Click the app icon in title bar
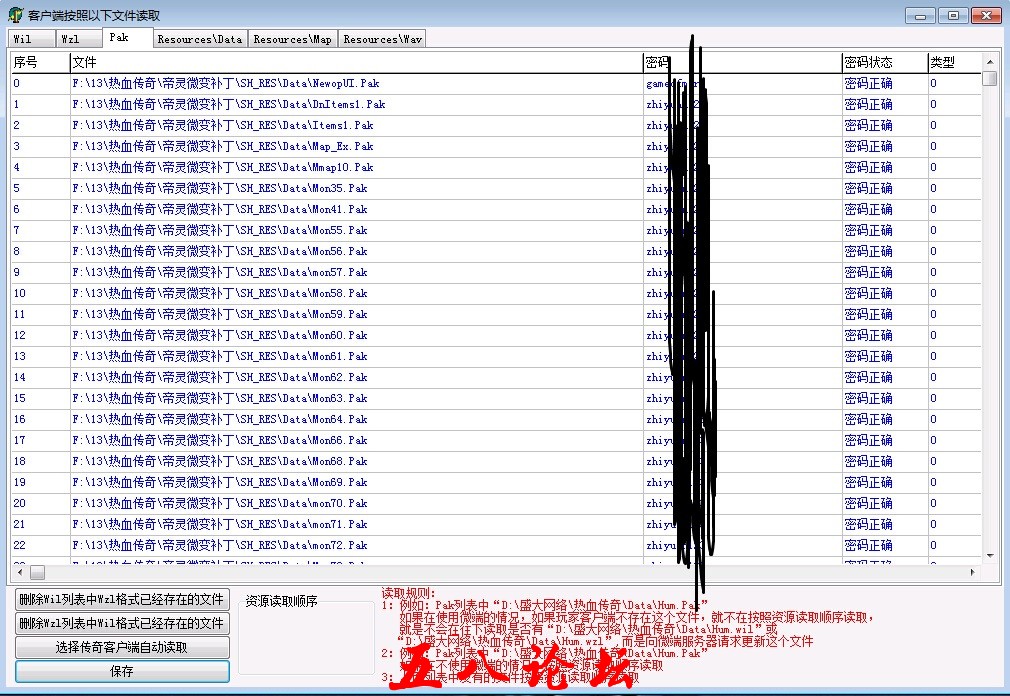 (15, 15)
